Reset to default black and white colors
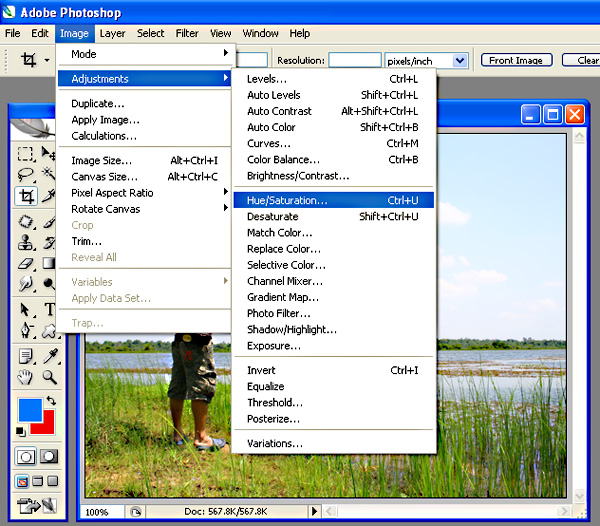This screenshot has width=600, height=526. click(20, 432)
